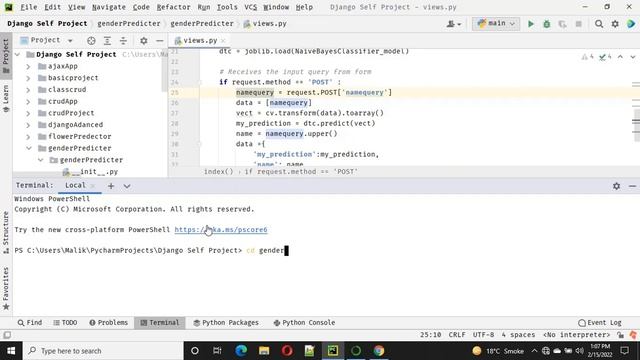Select opened file locate target icon
Viewport: 640px width, 360px height.
click(91, 40)
